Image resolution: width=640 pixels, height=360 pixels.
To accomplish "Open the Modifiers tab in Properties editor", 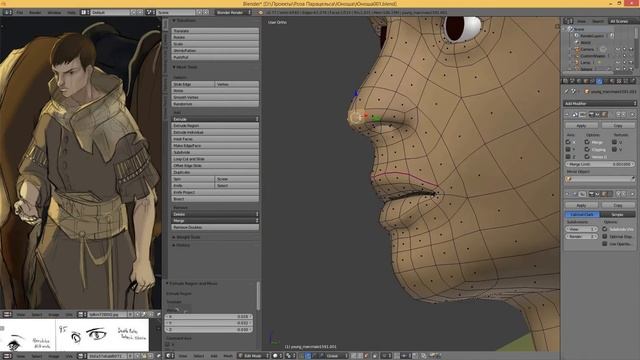I will (x=599, y=81).
